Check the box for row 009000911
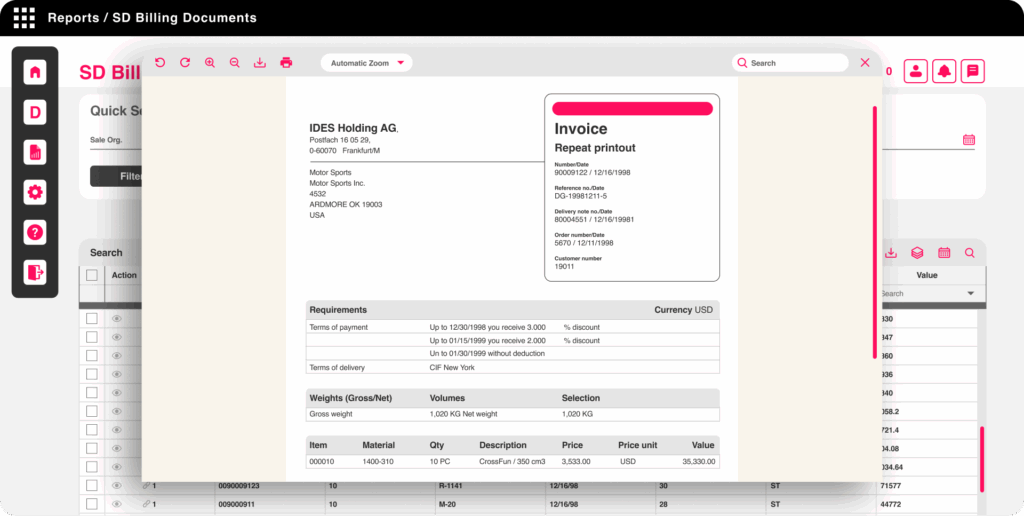Screen dimensions: 1024x516 [91, 504]
